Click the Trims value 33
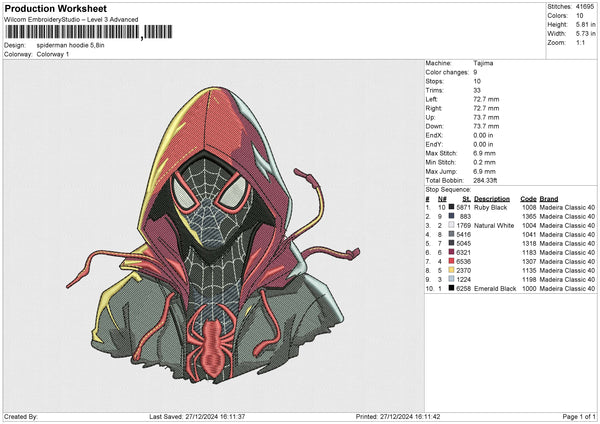Image resolution: width=600 pixels, height=424 pixels. (477, 90)
